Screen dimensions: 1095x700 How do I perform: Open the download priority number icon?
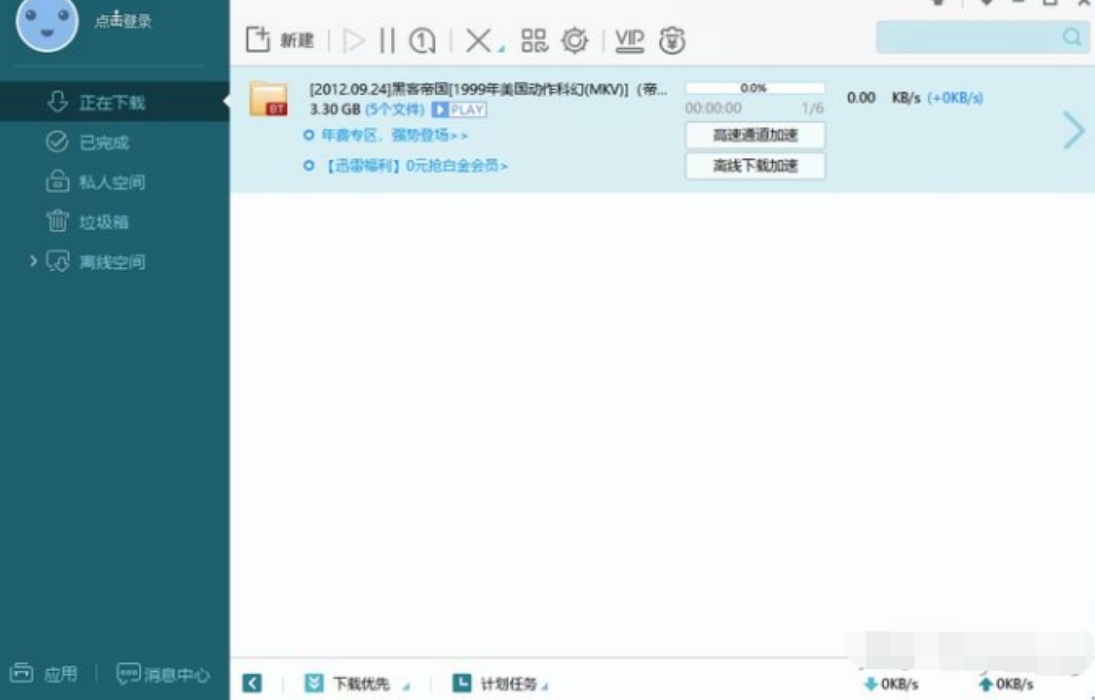[422, 41]
